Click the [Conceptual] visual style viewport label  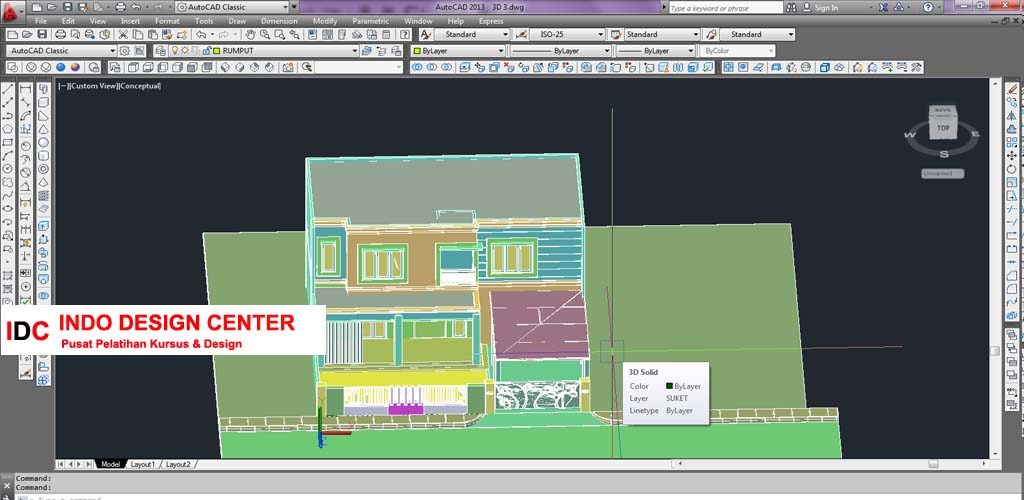139,86
